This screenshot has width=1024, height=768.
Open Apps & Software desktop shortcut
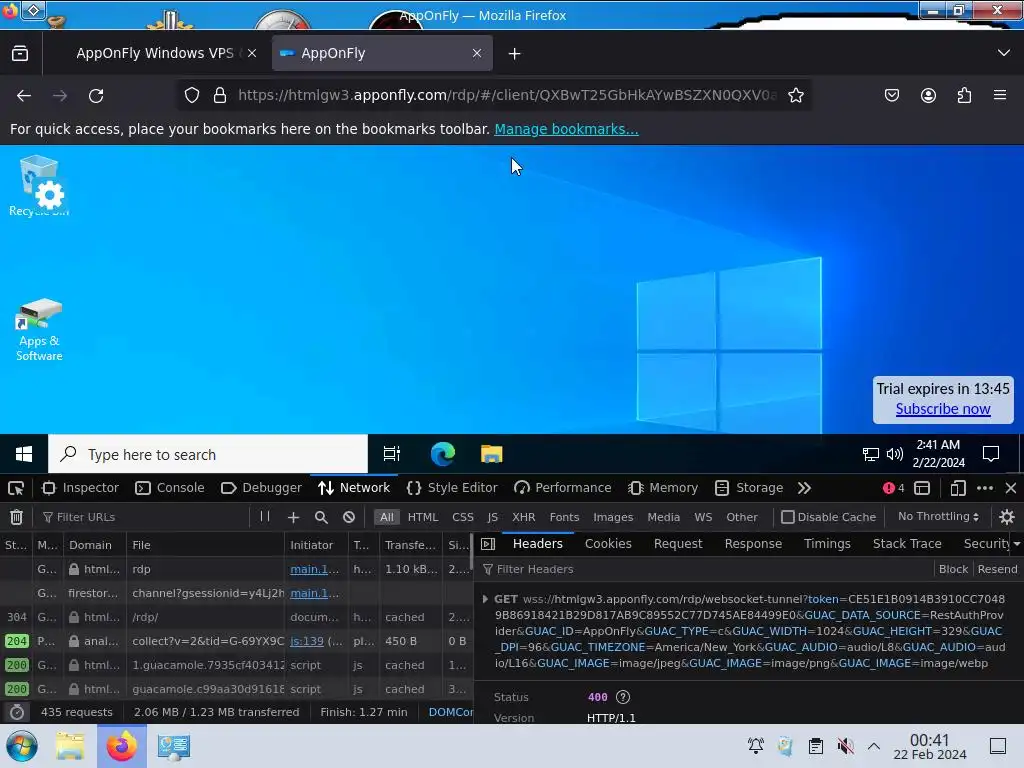click(39, 330)
